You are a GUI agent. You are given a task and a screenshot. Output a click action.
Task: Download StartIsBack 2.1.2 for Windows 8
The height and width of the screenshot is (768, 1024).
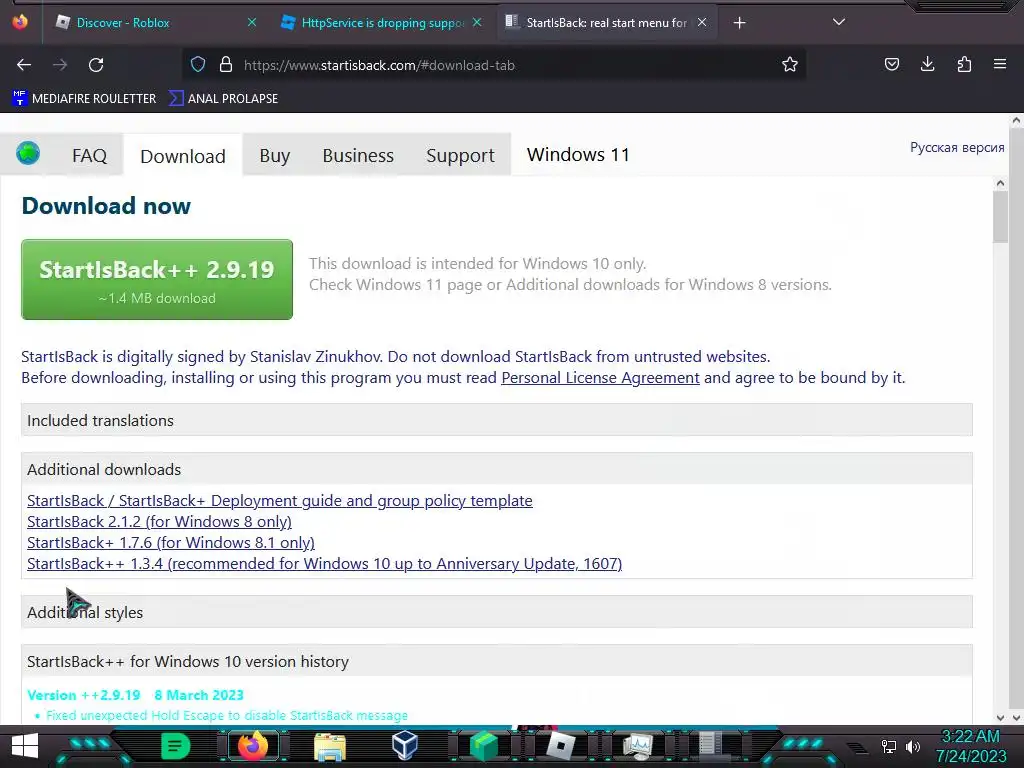(x=159, y=522)
